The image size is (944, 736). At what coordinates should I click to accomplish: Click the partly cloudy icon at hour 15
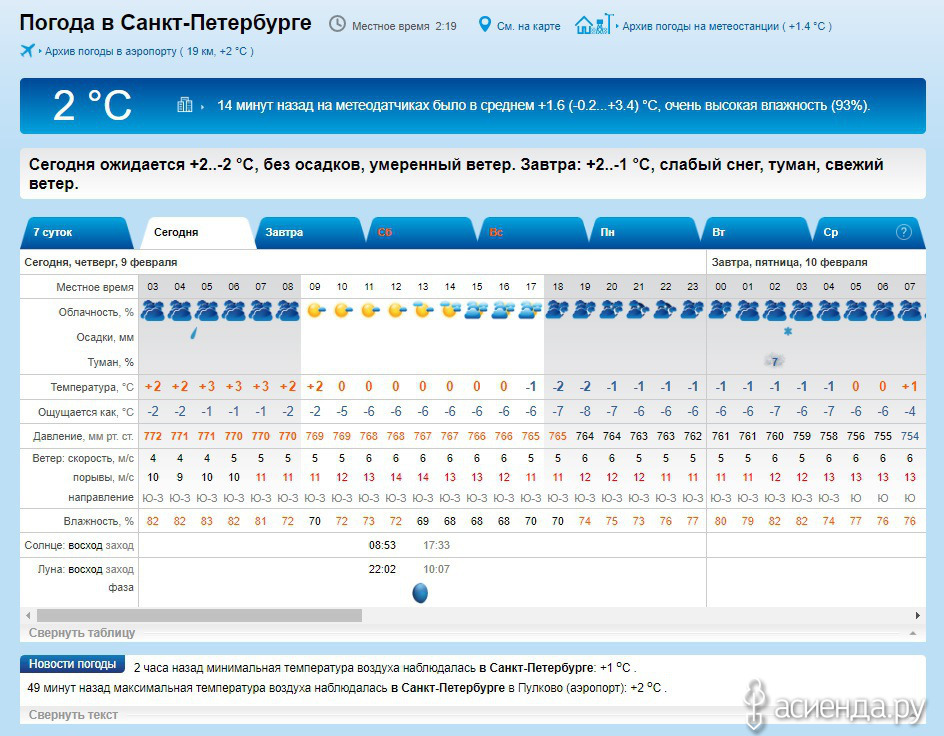pyautogui.click(x=477, y=311)
